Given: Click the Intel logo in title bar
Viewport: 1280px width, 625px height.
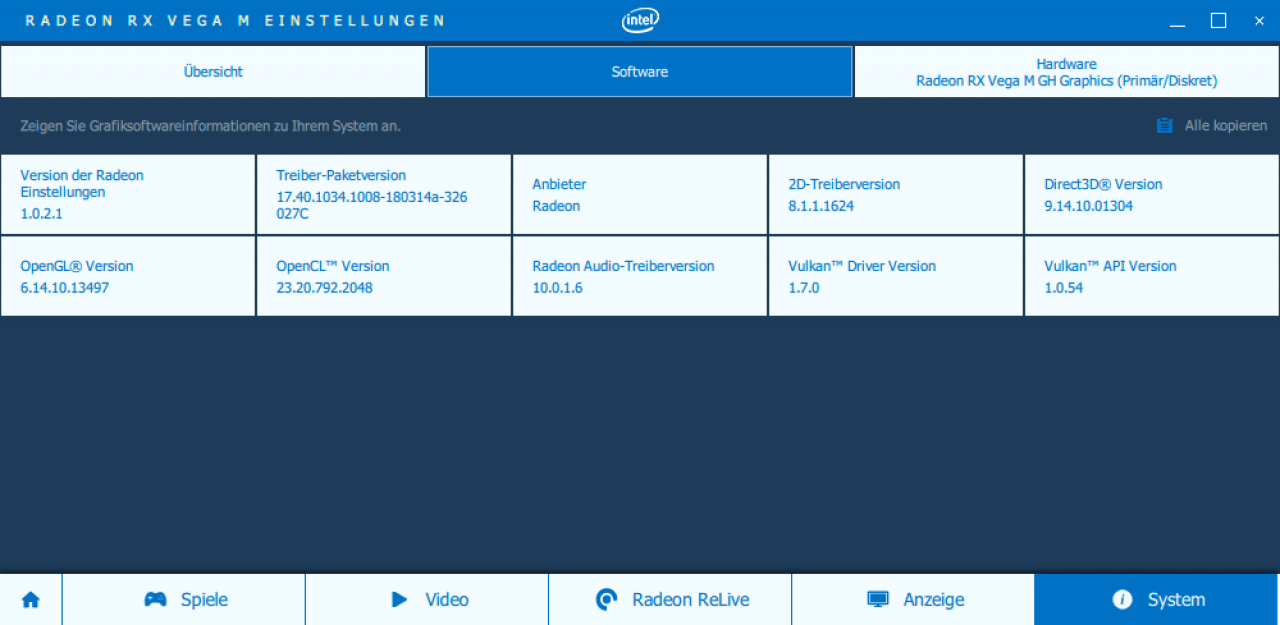Looking at the screenshot, I should coord(641,20).
